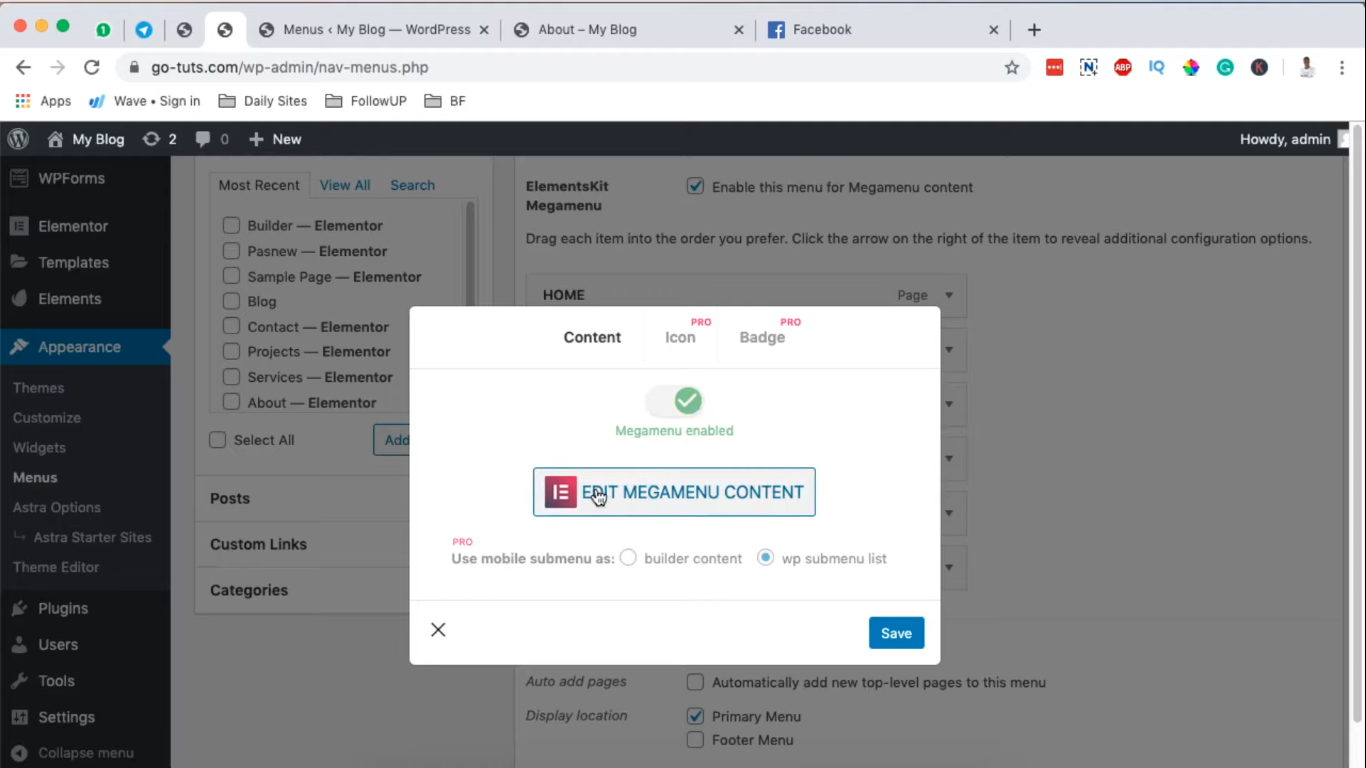Switch to the Search pages tab
The image size is (1366, 768).
click(x=412, y=185)
